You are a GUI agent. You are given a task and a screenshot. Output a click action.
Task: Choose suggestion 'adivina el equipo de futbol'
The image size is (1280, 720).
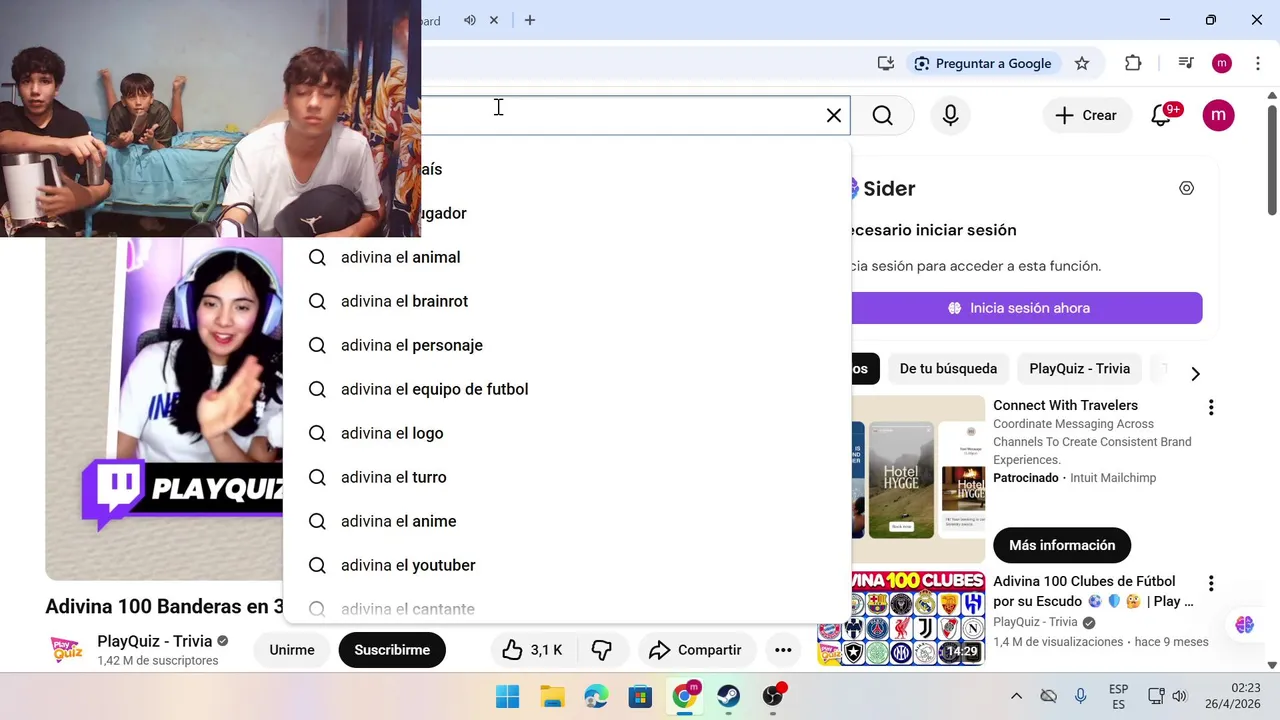[x=567, y=389]
